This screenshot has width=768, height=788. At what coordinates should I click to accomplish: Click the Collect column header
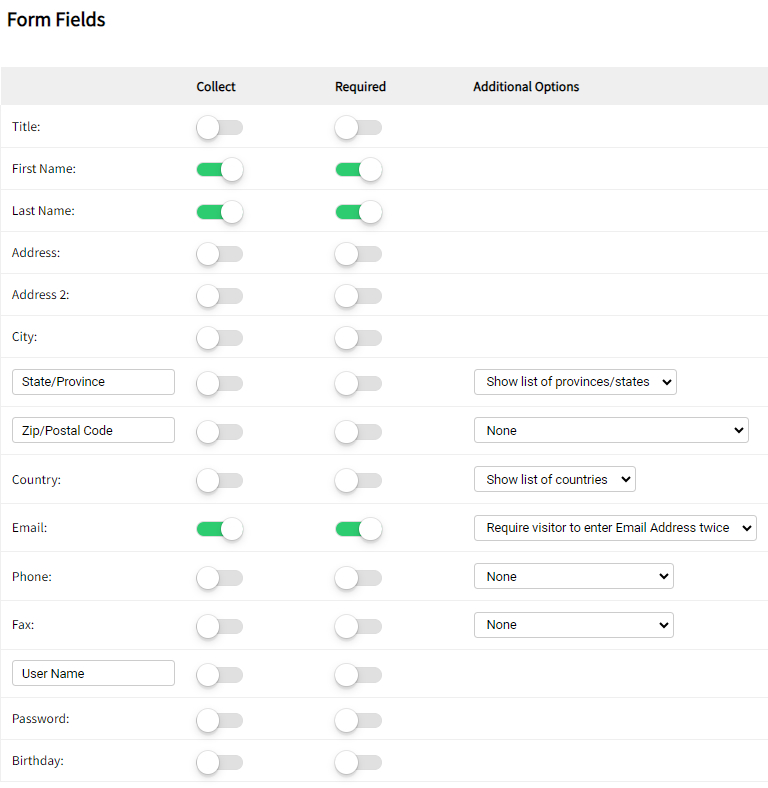pyautogui.click(x=216, y=86)
